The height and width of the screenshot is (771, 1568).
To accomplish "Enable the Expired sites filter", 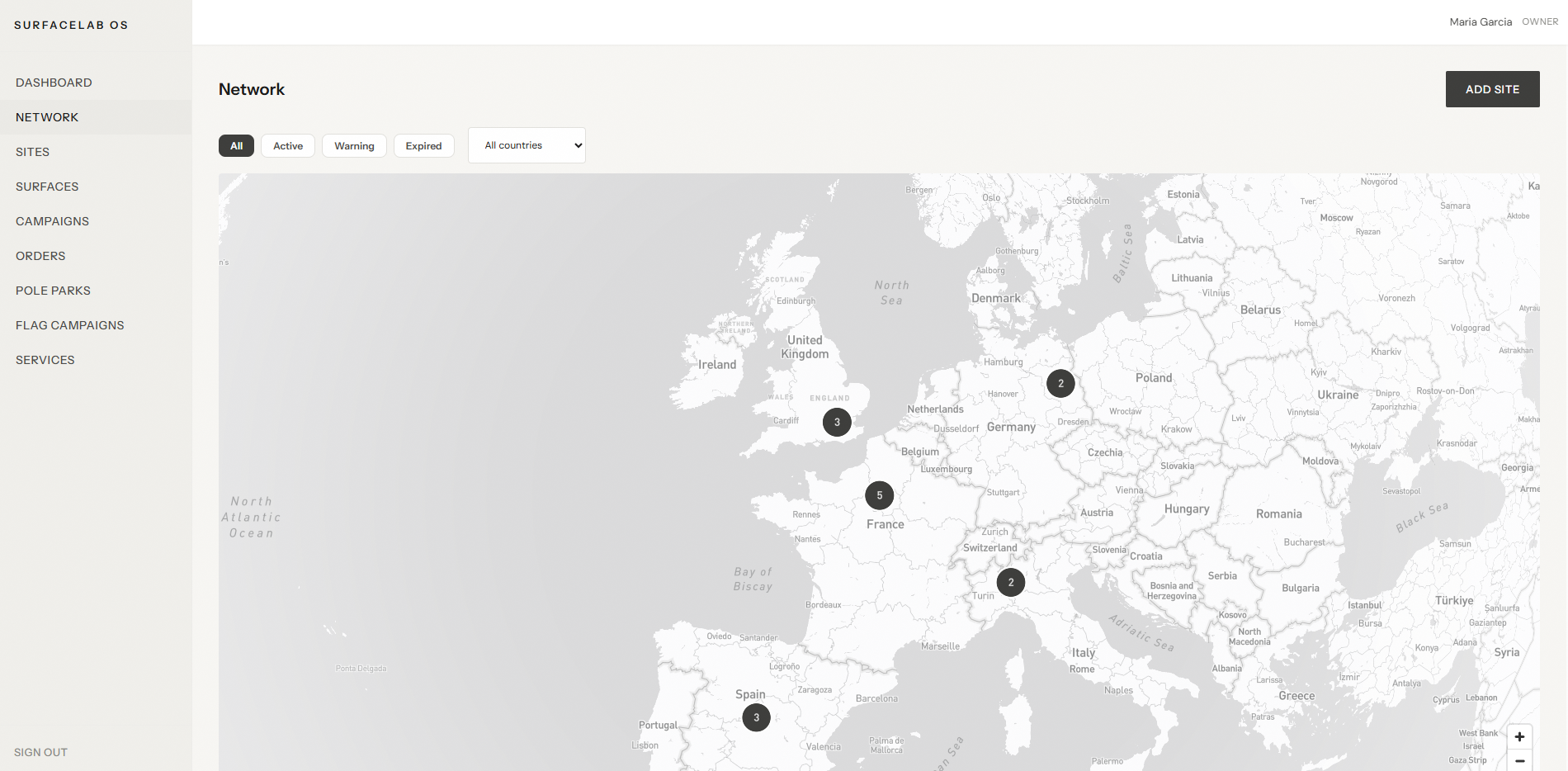I will tap(423, 145).
